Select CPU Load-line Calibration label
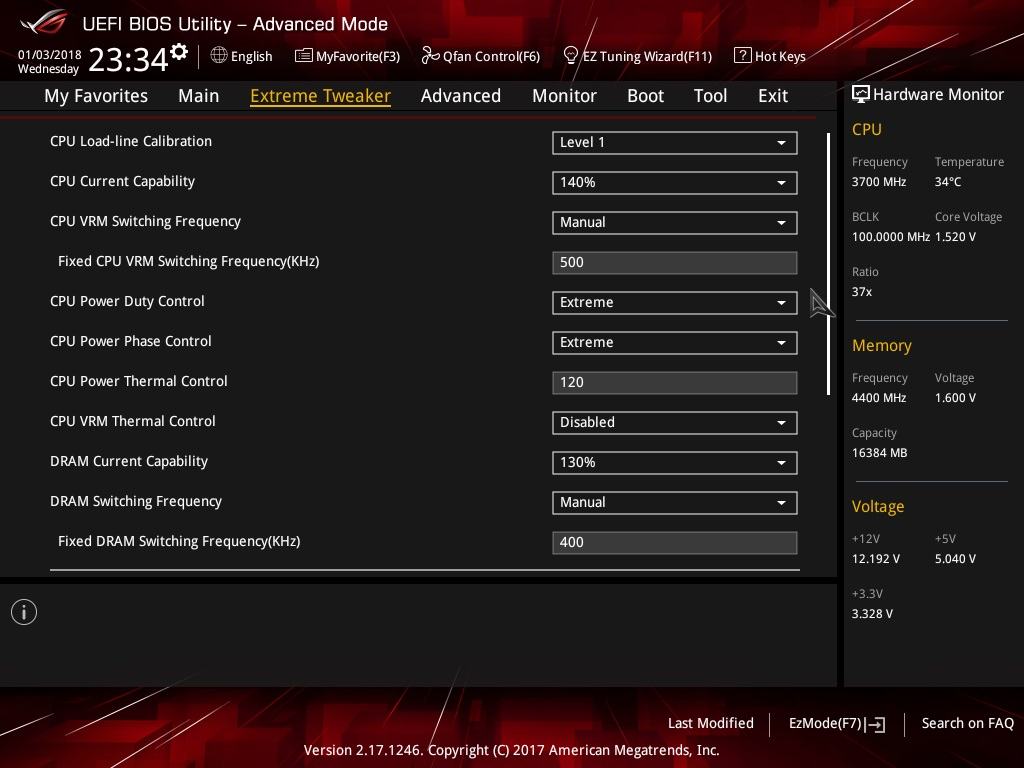The image size is (1024, 768). [x=131, y=141]
